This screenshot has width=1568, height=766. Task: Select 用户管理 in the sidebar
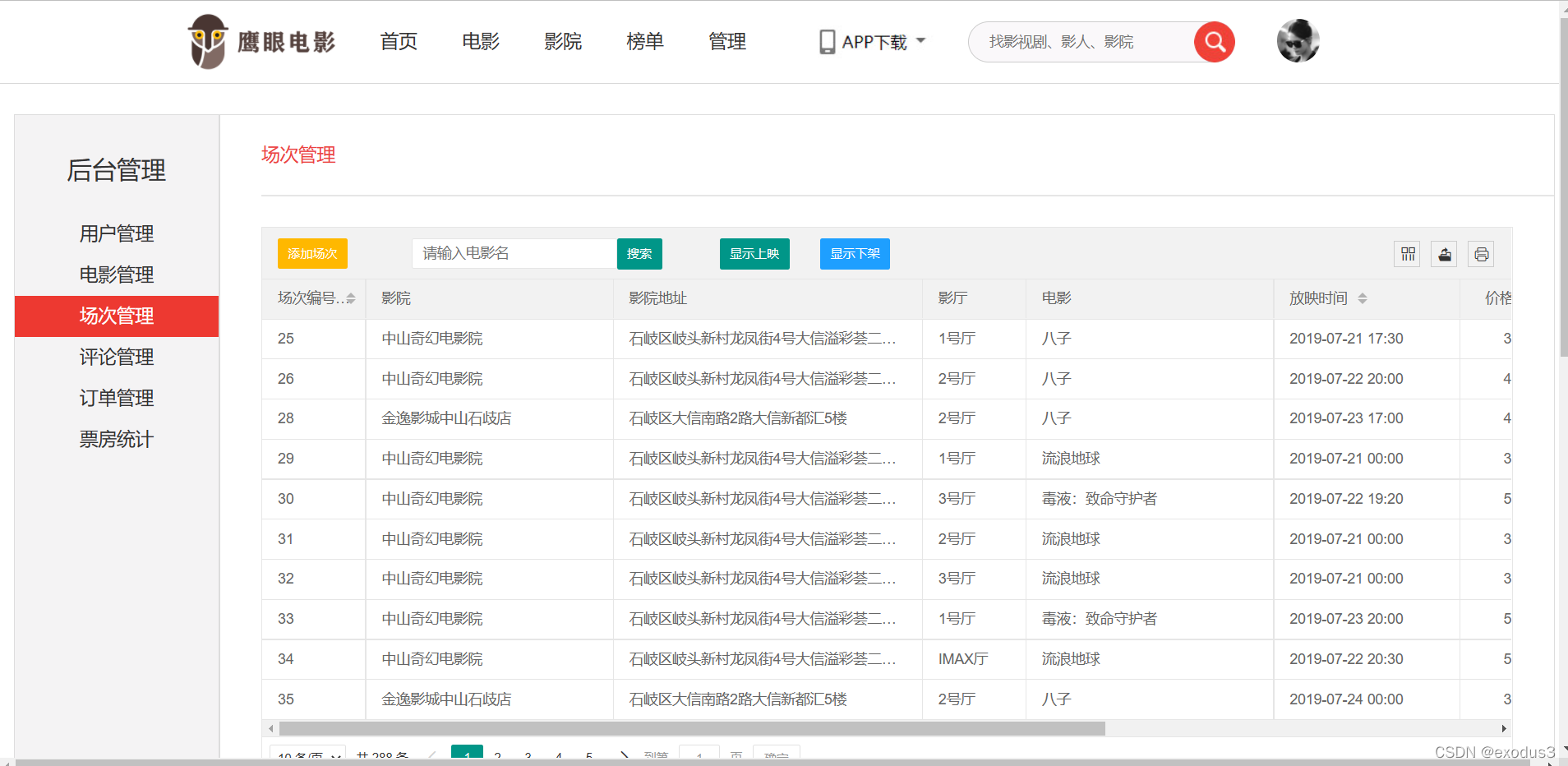point(117,234)
